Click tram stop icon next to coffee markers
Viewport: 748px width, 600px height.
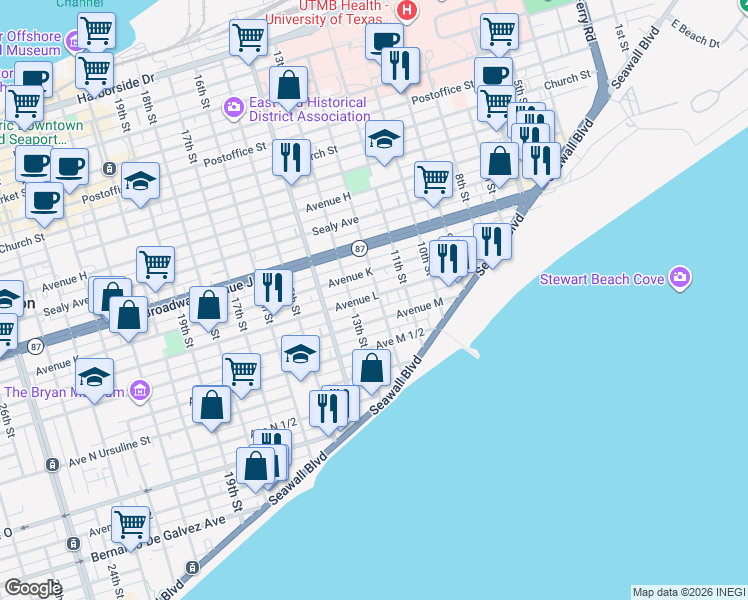click(x=109, y=168)
